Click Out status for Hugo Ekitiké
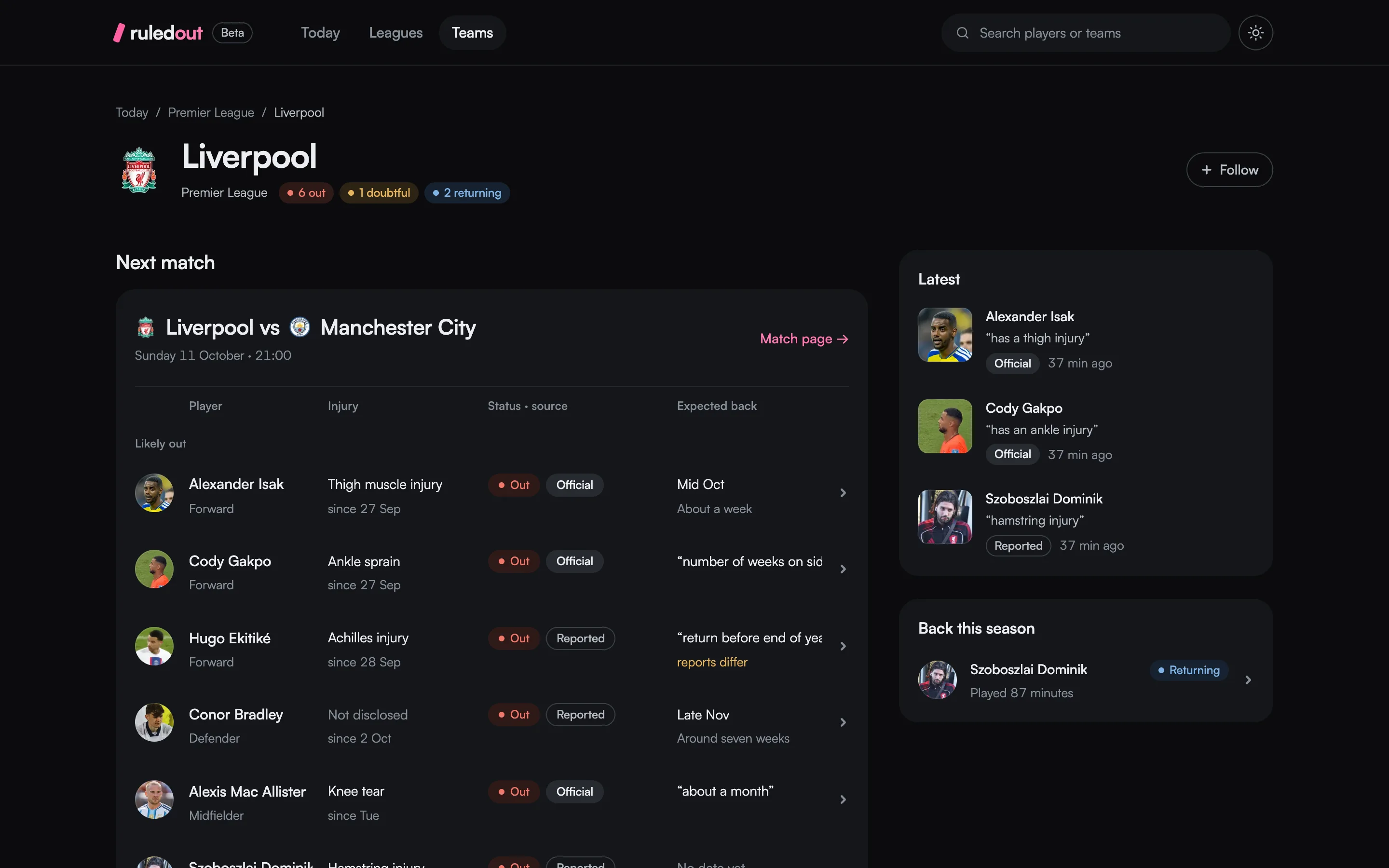 coord(514,638)
